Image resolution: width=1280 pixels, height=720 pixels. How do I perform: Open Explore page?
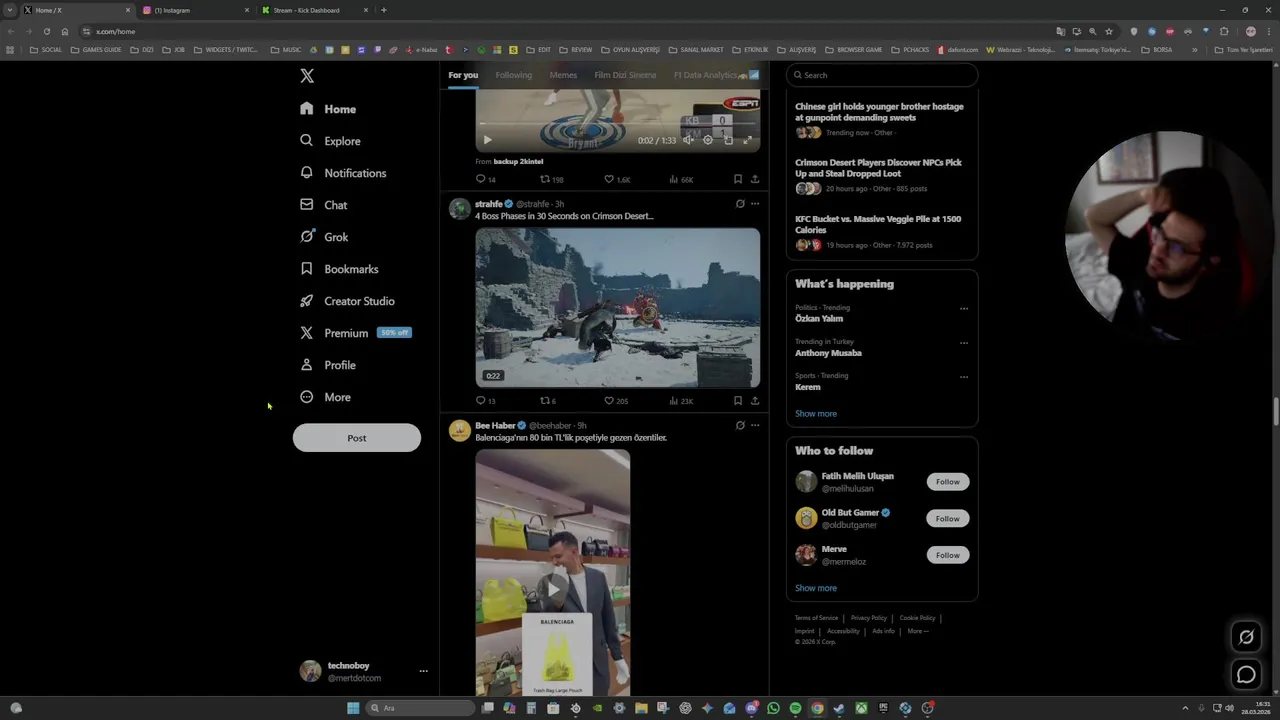[x=330, y=141]
